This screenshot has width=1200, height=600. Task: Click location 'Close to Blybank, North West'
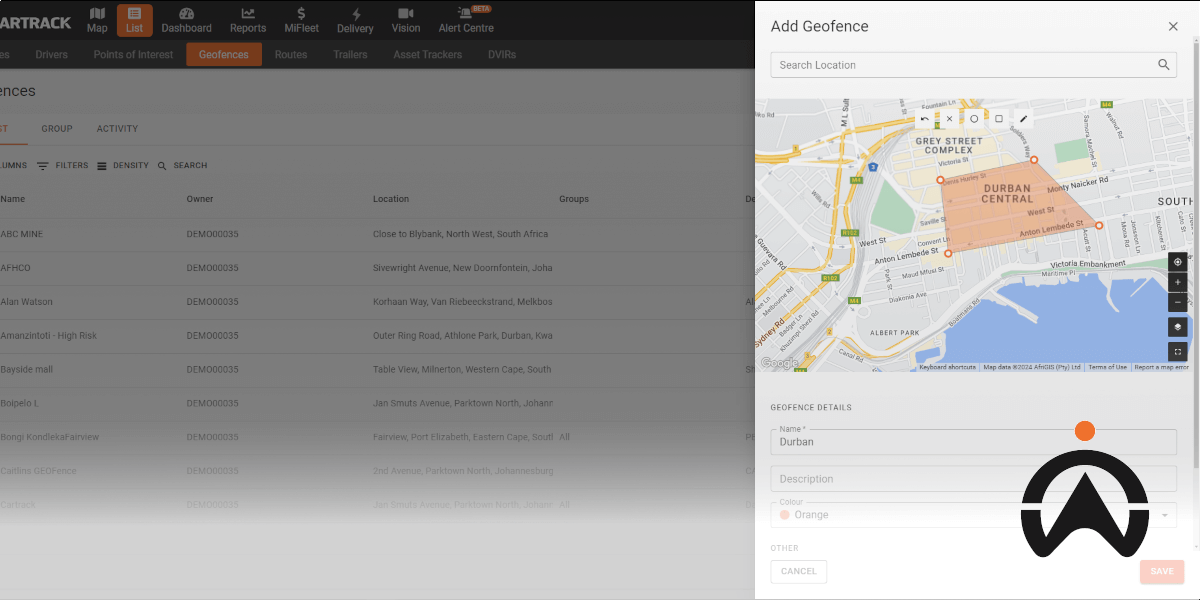click(x=460, y=234)
